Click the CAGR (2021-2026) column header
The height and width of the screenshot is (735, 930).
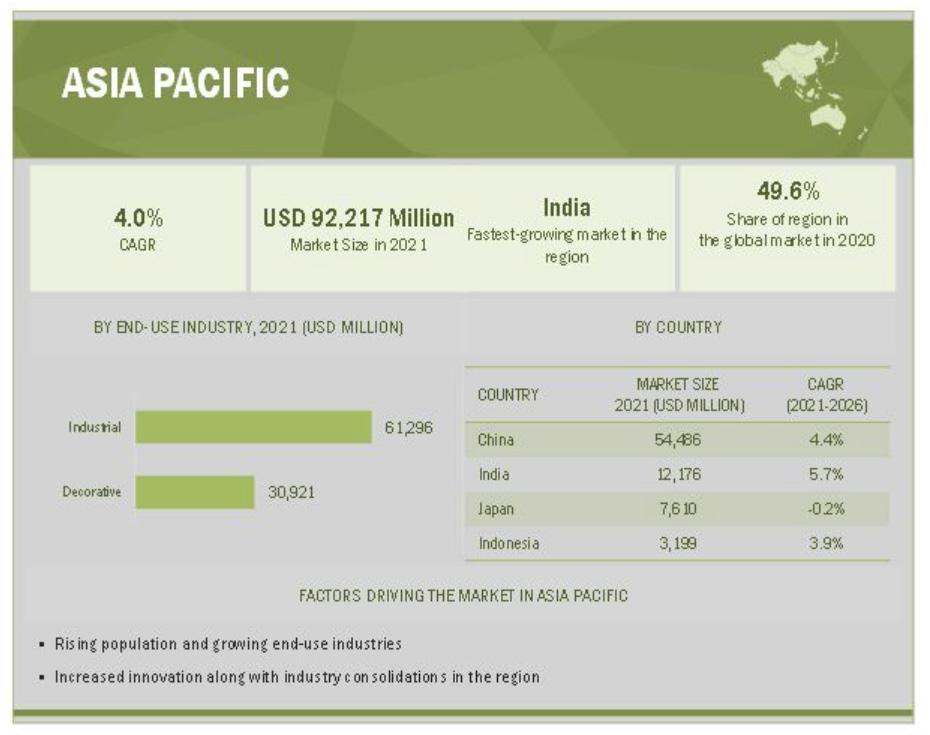[826, 394]
